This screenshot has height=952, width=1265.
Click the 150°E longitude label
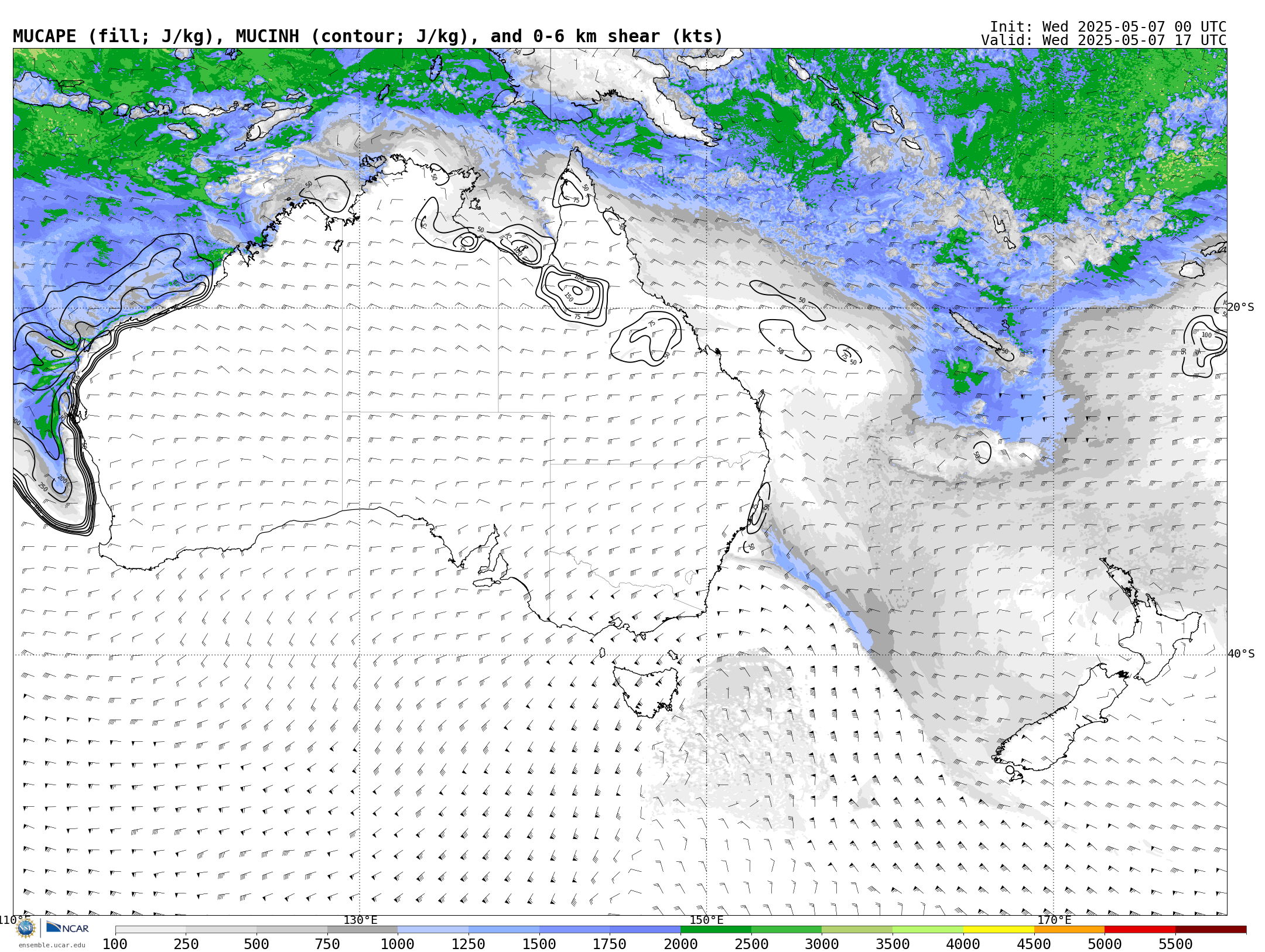707,920
